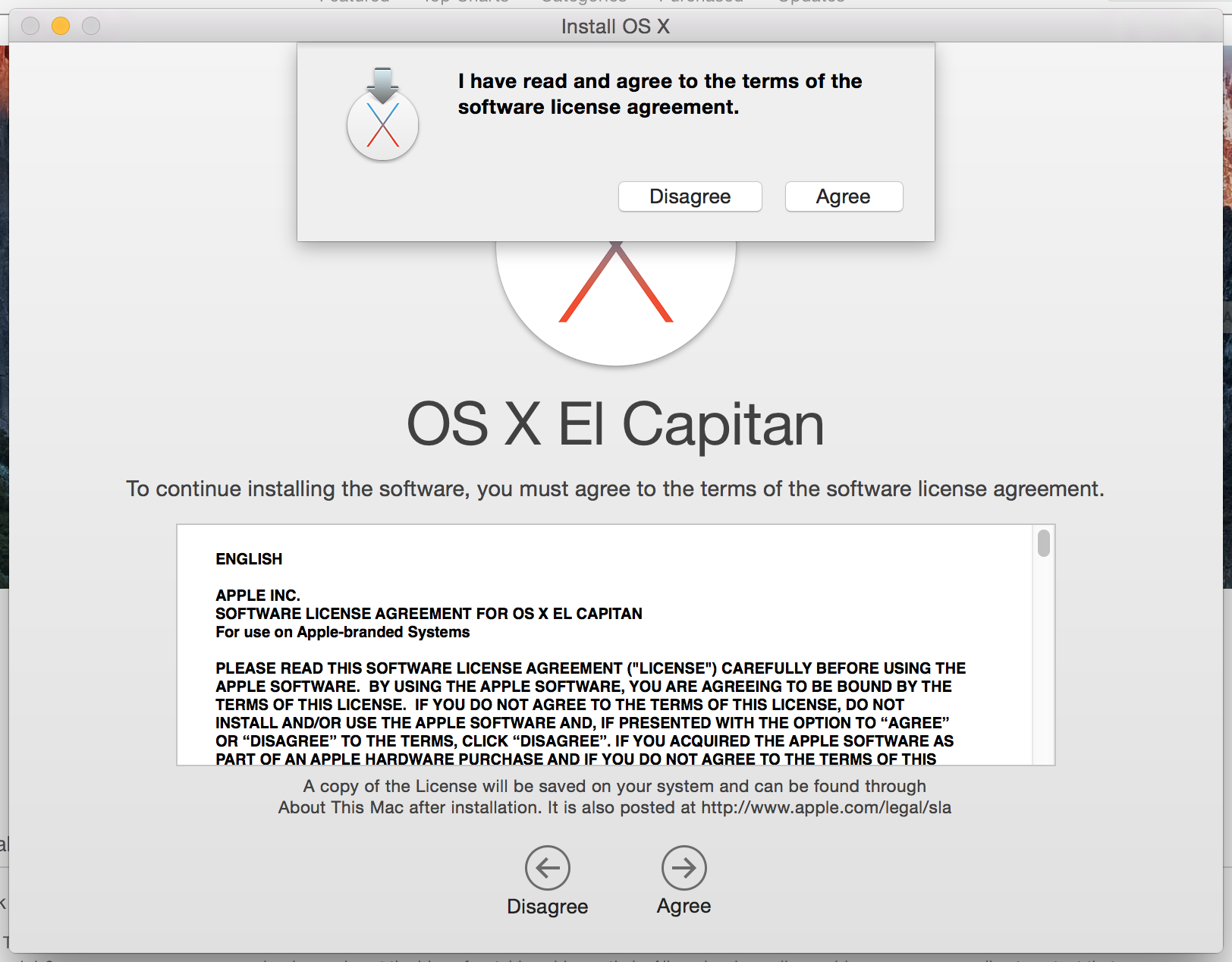The image size is (1232, 962).
Task: Click the "PLEASE READ THIS SOFTWARE LICENSE AGREEMENT" line
Action: click(591, 668)
